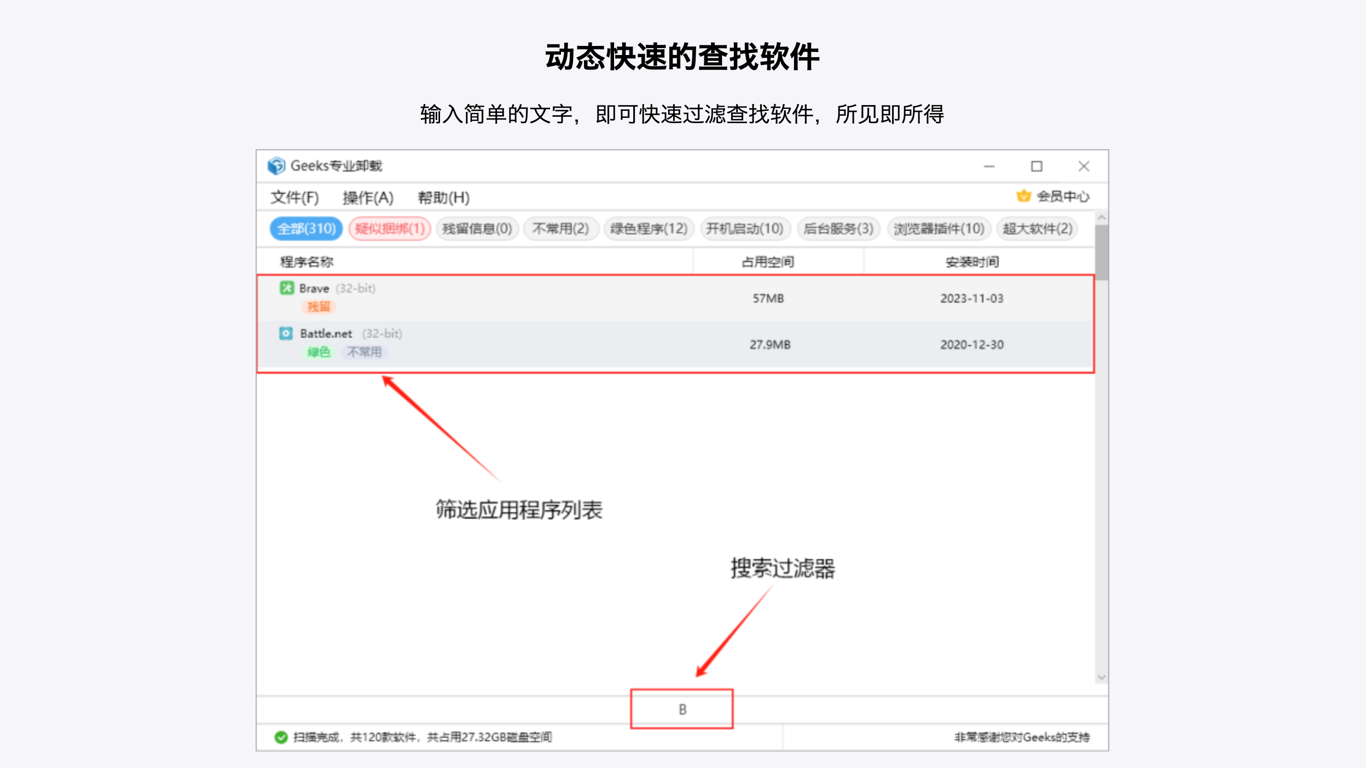Click the green scan-complete checkmark icon
This screenshot has height=768, width=1366.
[281, 737]
